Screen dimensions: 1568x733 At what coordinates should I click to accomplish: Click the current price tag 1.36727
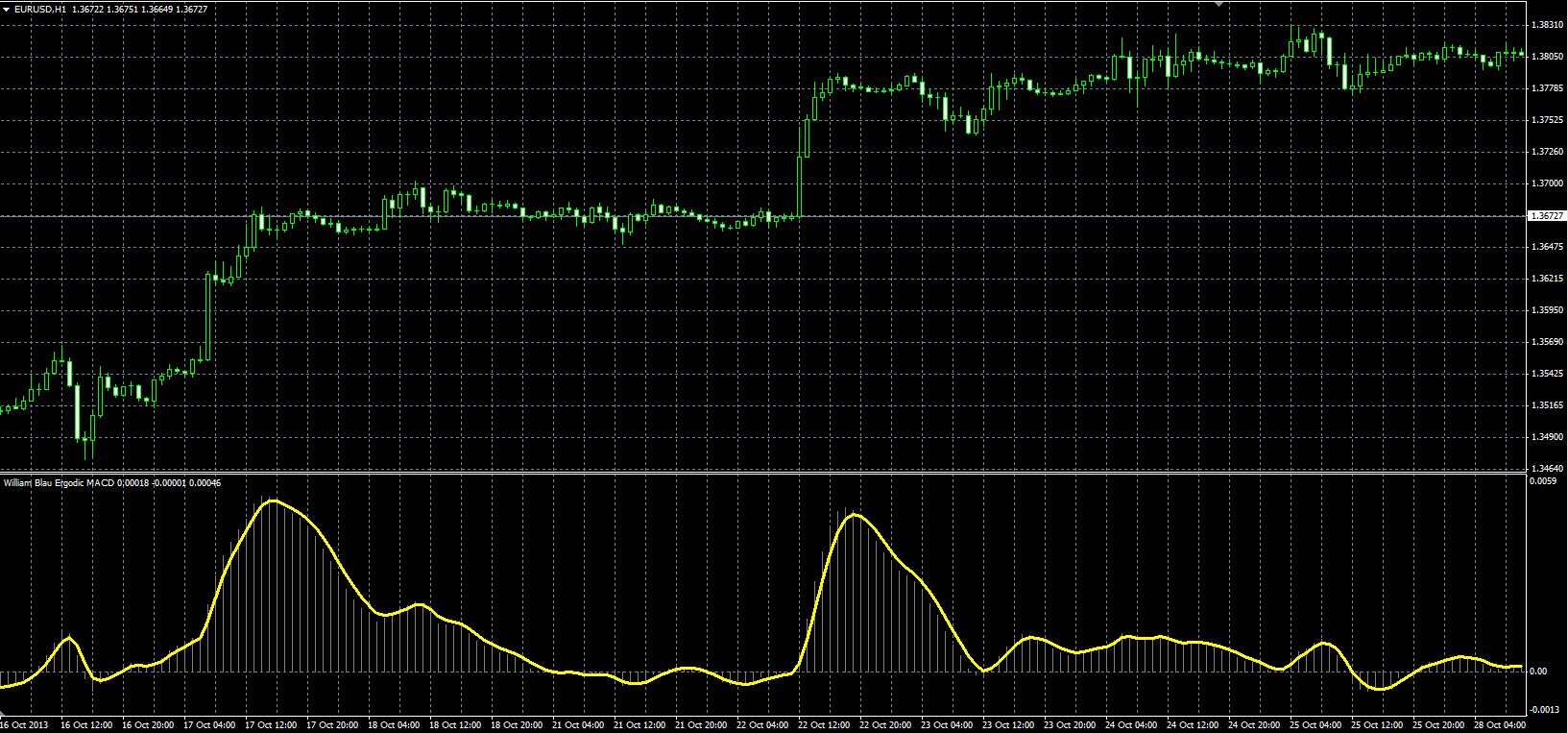[x=1547, y=216]
